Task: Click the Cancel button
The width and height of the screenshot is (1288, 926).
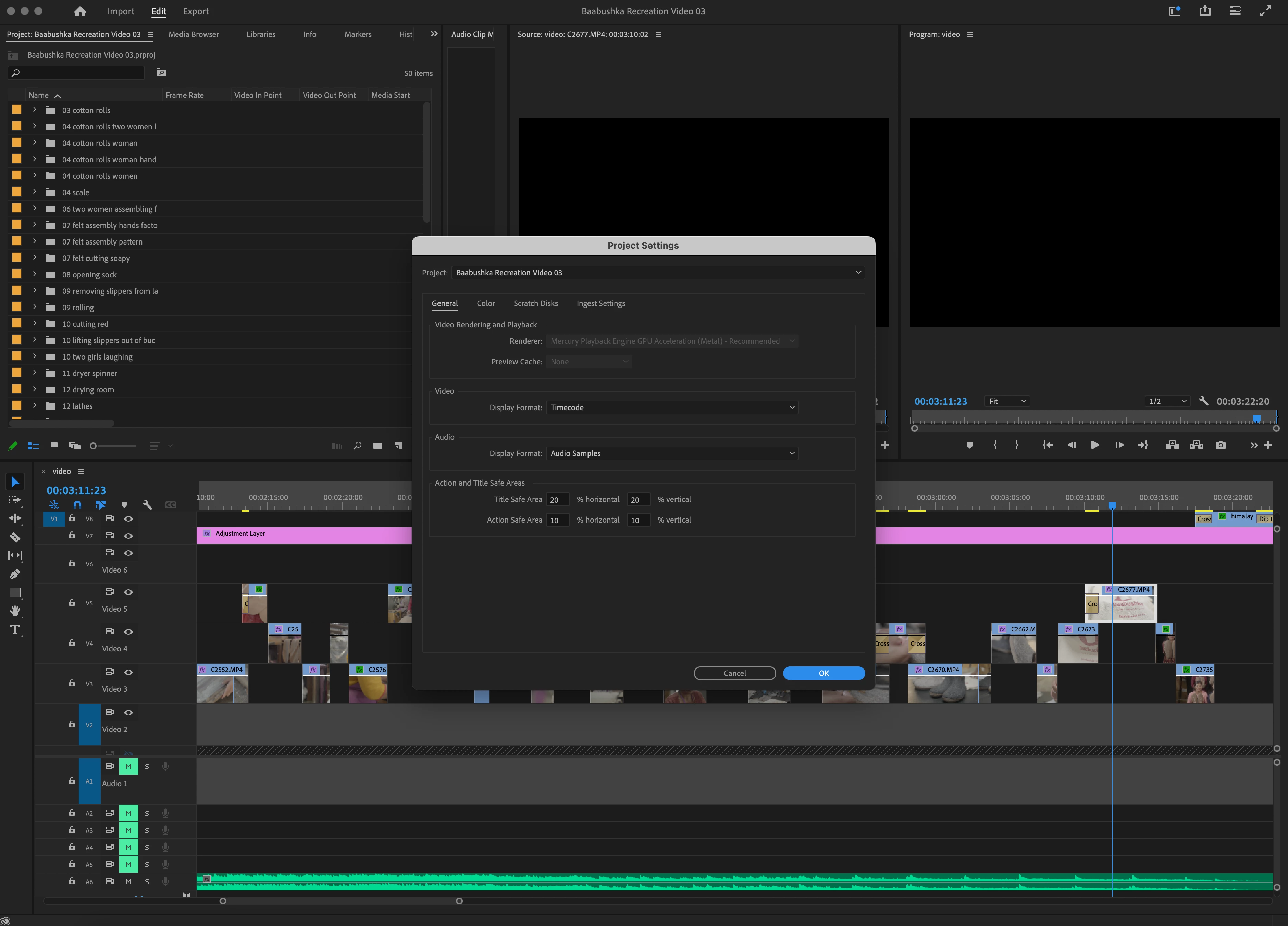Action: pos(734,673)
